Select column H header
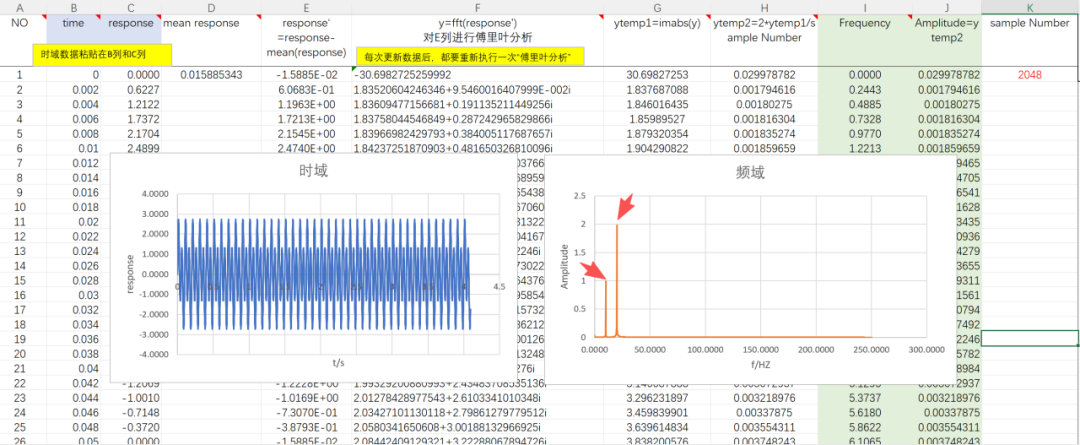 [765, 8]
